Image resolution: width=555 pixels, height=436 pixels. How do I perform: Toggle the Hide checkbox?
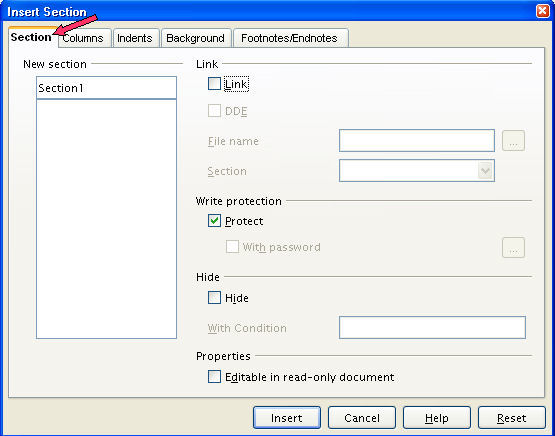coord(214,298)
